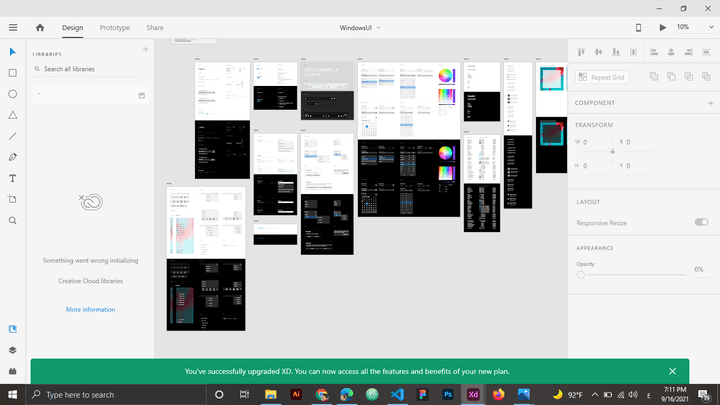Show hidden system tray icons

point(595,394)
